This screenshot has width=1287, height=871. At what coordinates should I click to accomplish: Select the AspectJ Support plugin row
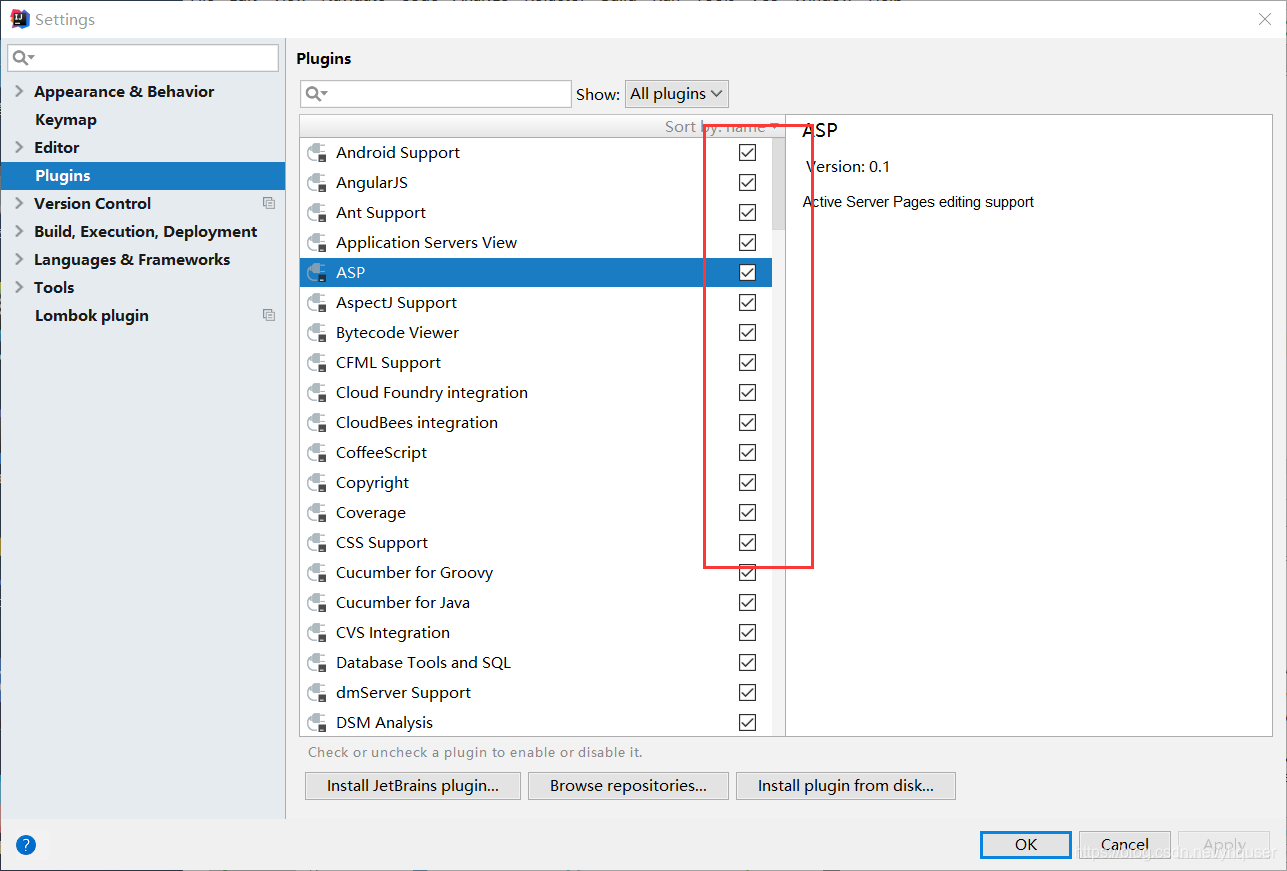point(536,303)
